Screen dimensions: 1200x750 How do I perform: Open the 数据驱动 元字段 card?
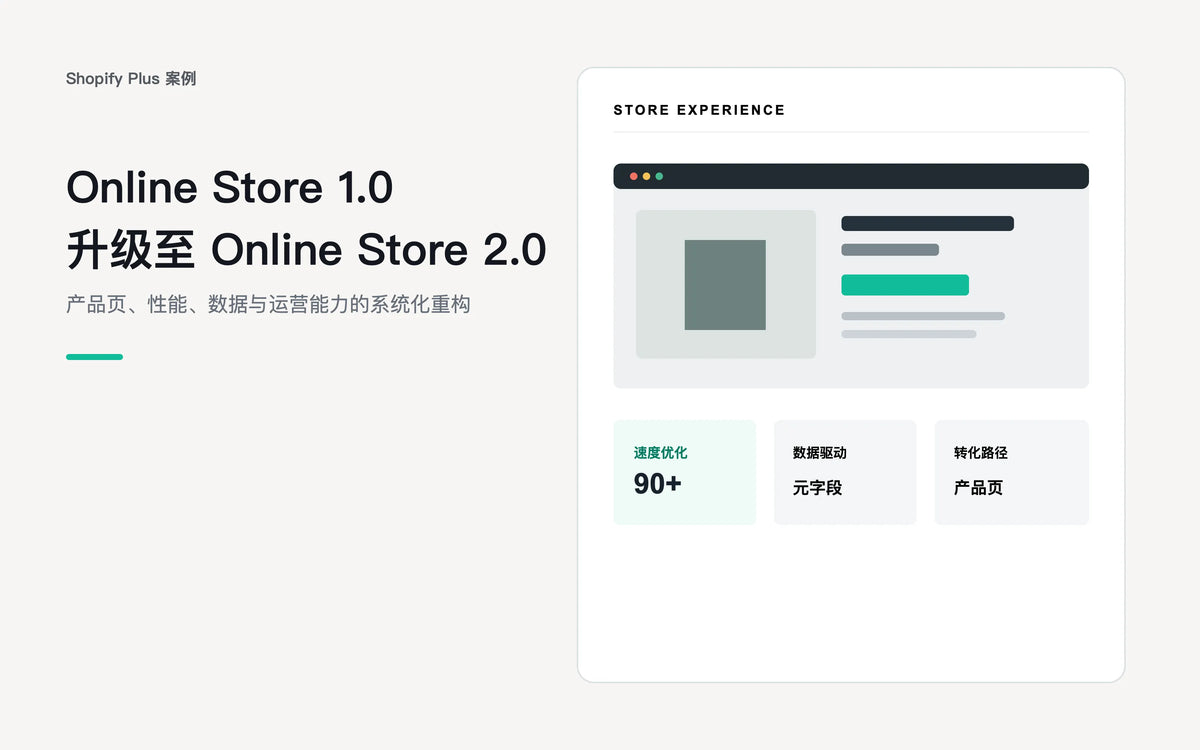coord(845,472)
